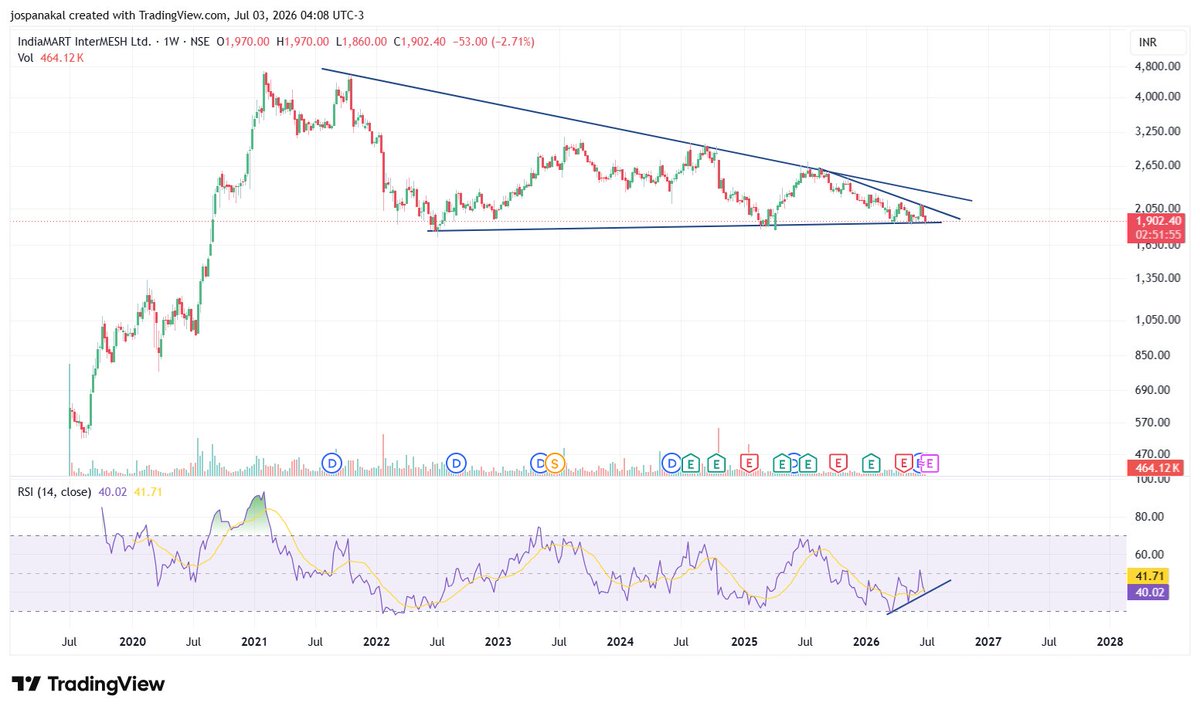Viewport: 1200px width, 713px height.
Task: Click the 464.12K volume axis label
Action: coord(1156,467)
